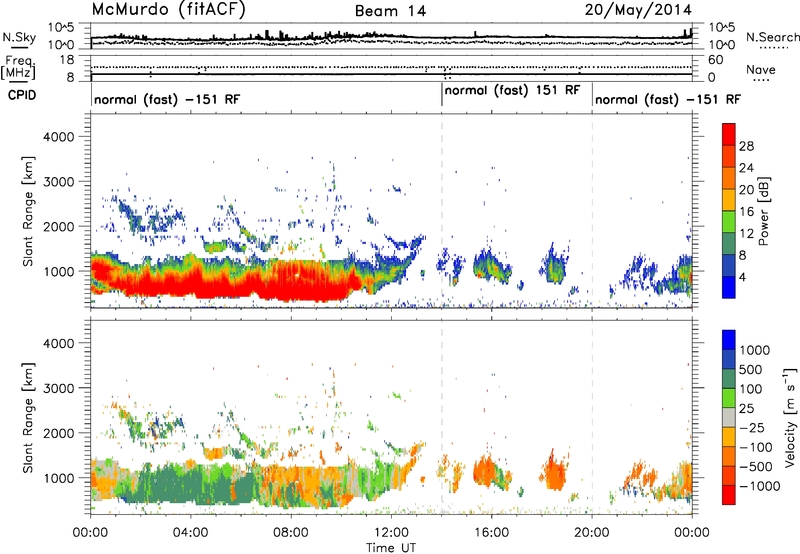Select the "Freq. [MHz]" axis label
The image size is (800, 554).
pos(19,68)
